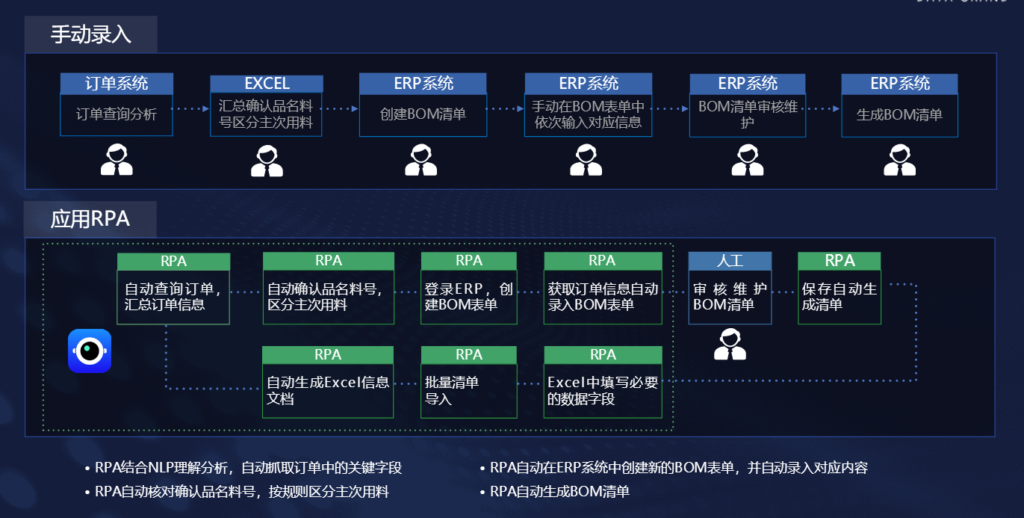Select the 应用RPA section tab
This screenshot has height=518, width=1024.
[x=91, y=218]
